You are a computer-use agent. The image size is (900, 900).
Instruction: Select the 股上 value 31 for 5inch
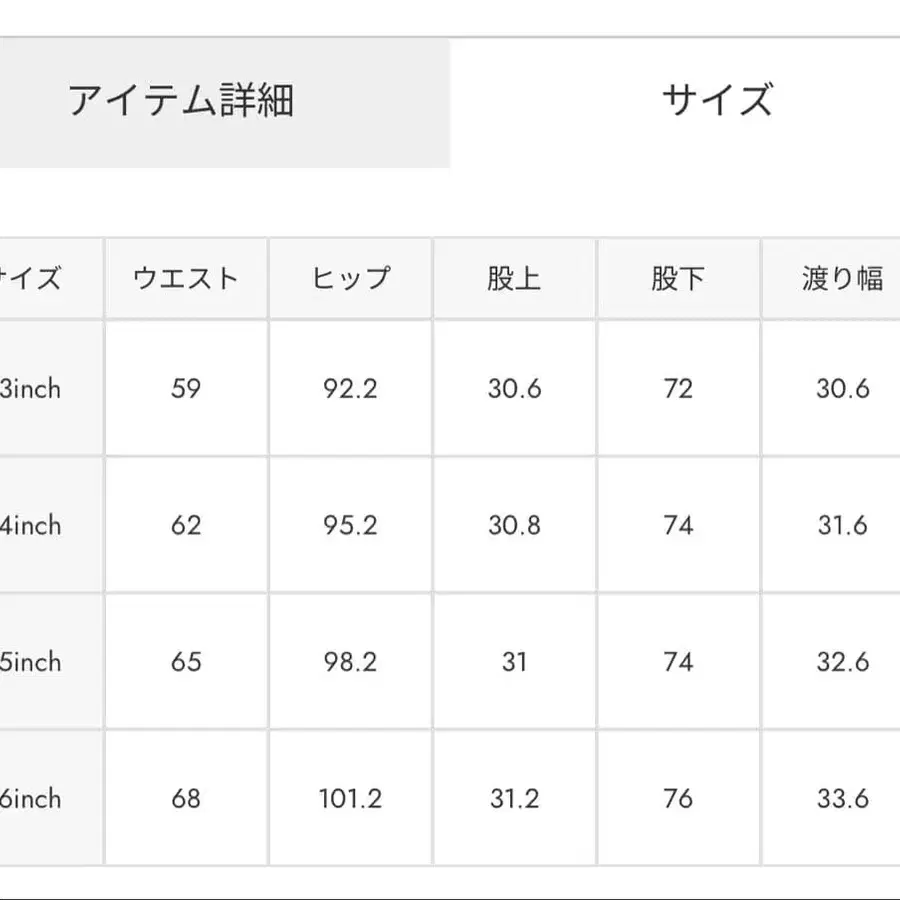point(514,662)
